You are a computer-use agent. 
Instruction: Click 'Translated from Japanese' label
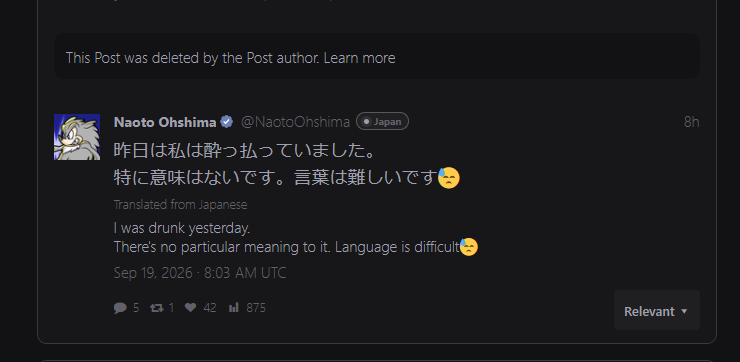tap(180, 205)
